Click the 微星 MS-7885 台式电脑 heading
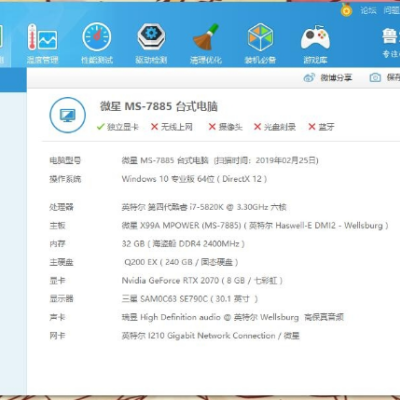400x400 pixels. [x=159, y=107]
